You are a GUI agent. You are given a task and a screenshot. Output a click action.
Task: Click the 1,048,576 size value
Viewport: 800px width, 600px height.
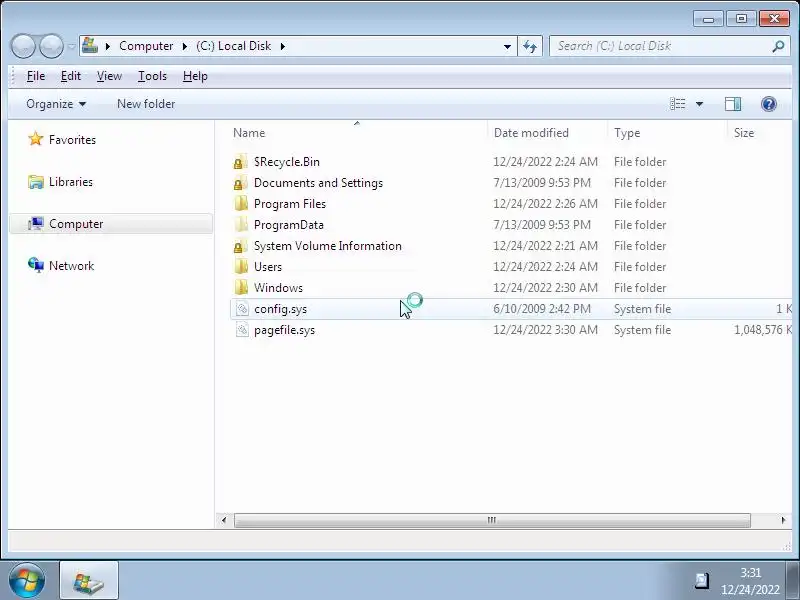(x=758, y=330)
